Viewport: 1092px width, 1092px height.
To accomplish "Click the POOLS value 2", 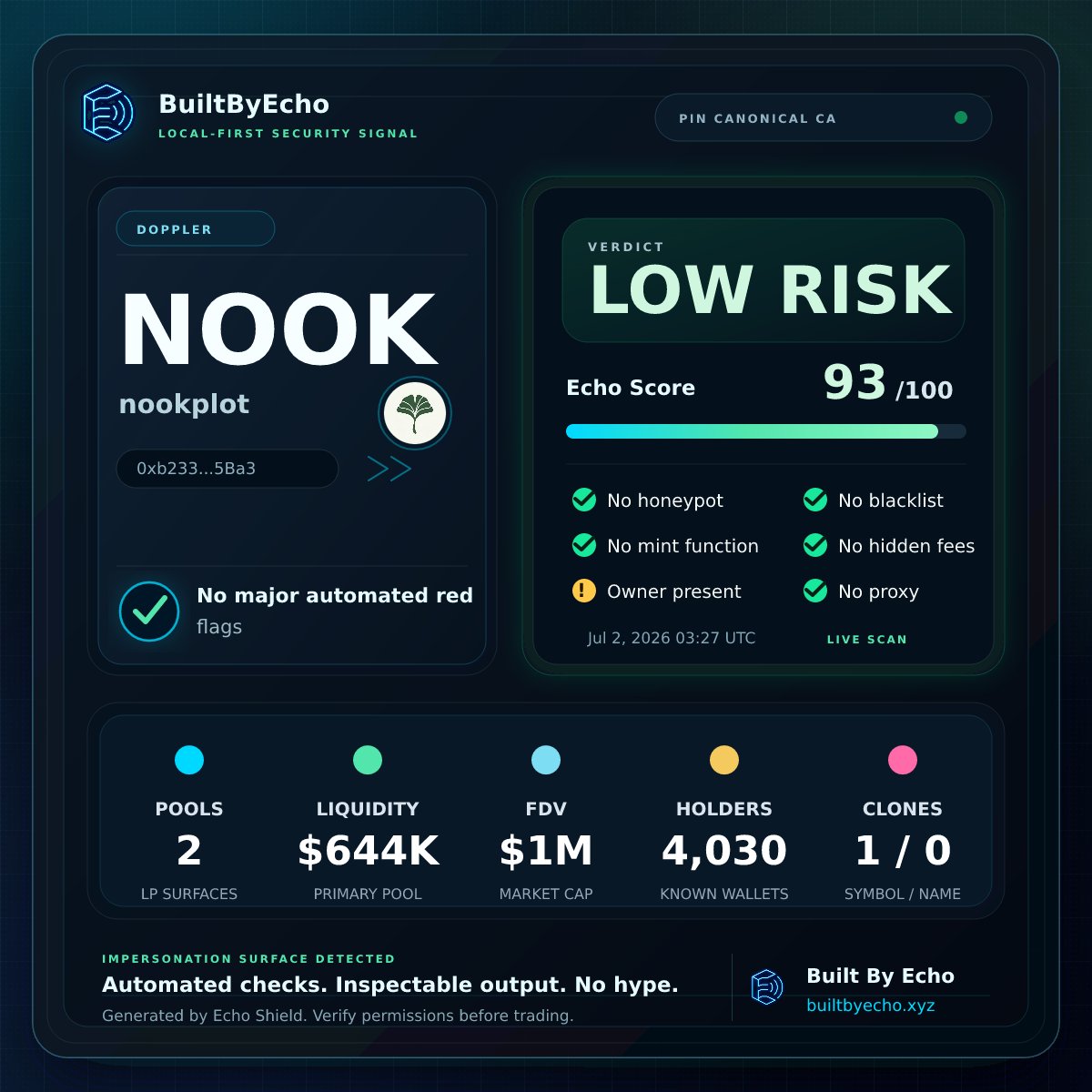I will coord(189,851).
